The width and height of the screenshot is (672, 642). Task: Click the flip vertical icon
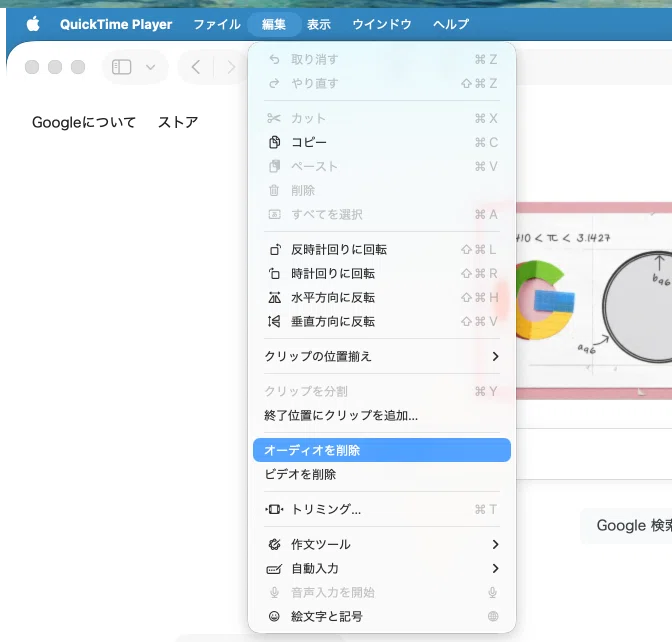click(274, 321)
